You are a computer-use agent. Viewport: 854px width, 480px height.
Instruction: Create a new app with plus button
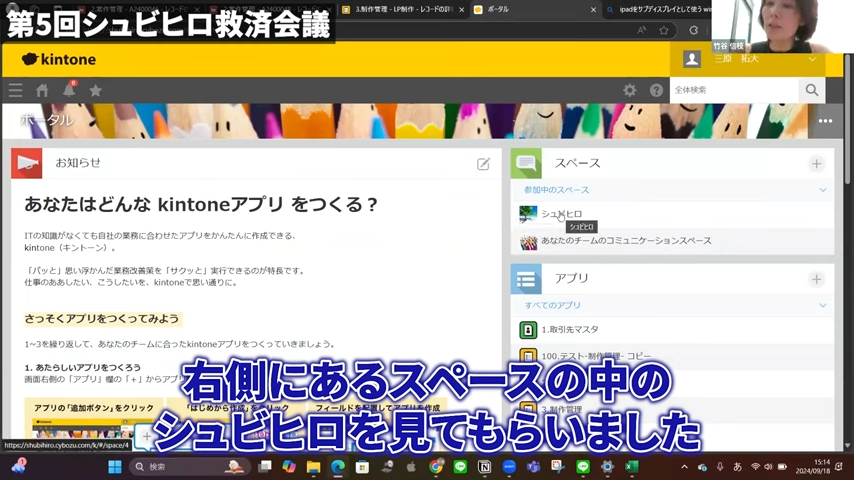tap(817, 279)
